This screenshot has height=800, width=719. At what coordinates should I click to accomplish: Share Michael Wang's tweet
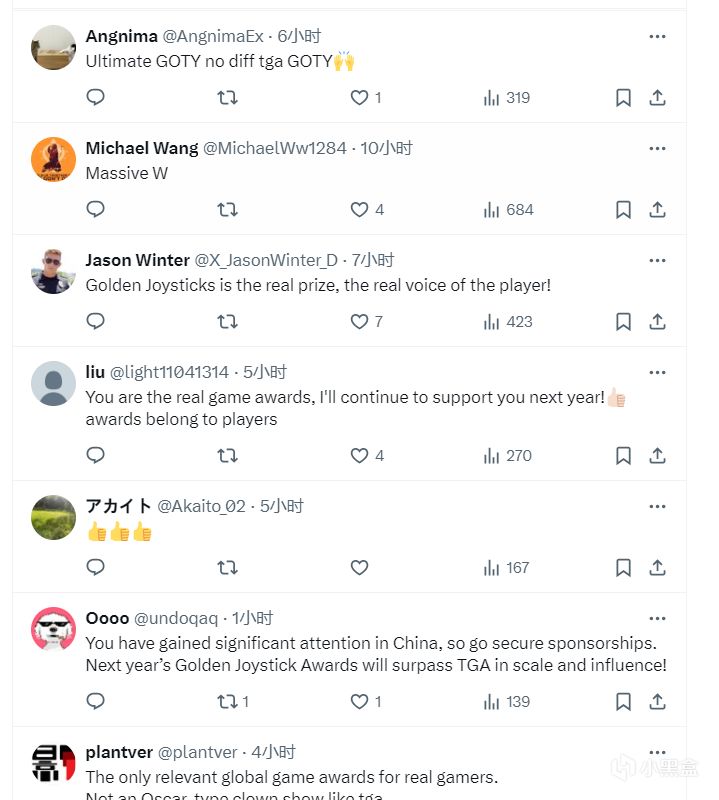[657, 210]
